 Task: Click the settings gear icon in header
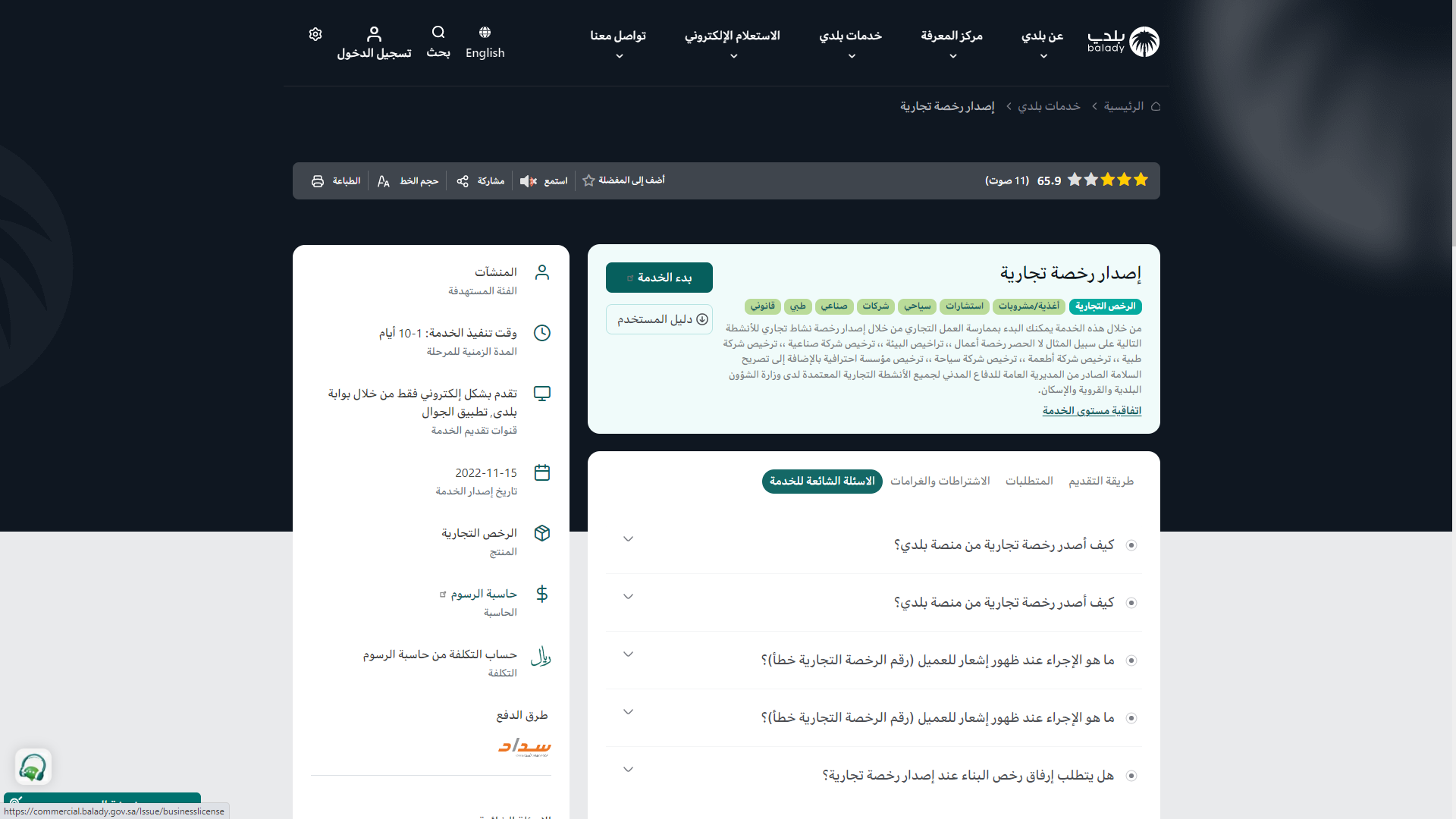315,34
